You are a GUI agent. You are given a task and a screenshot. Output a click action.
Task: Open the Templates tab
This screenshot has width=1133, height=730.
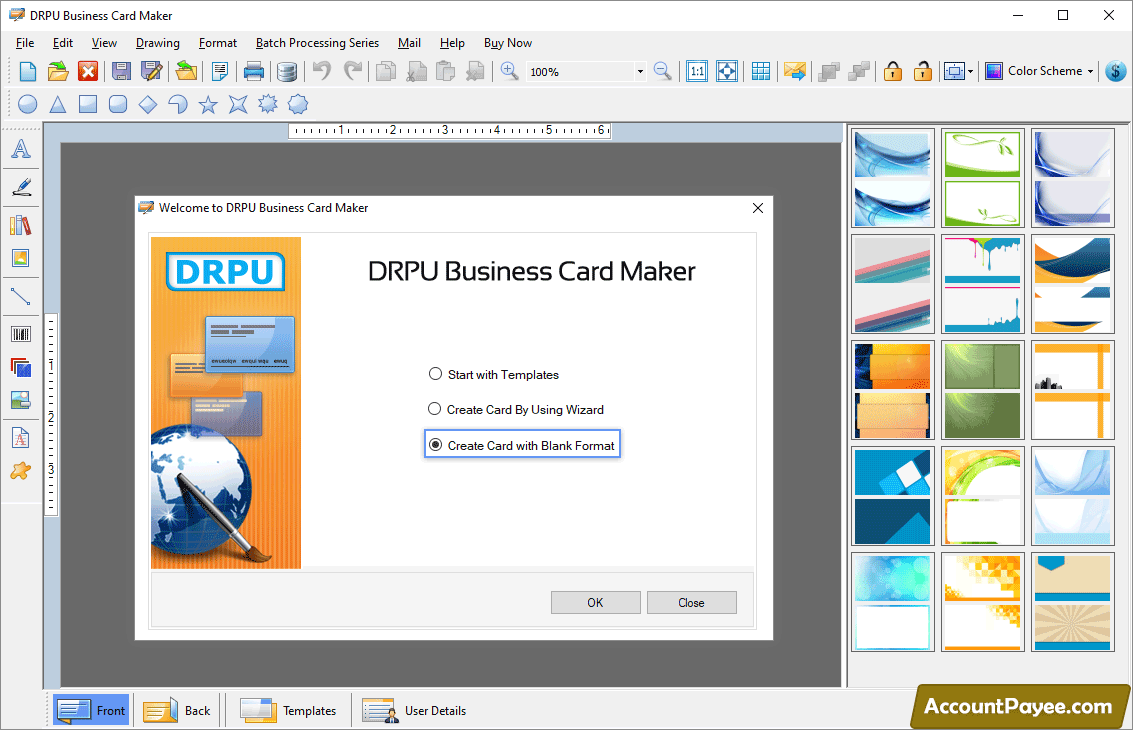pos(288,710)
